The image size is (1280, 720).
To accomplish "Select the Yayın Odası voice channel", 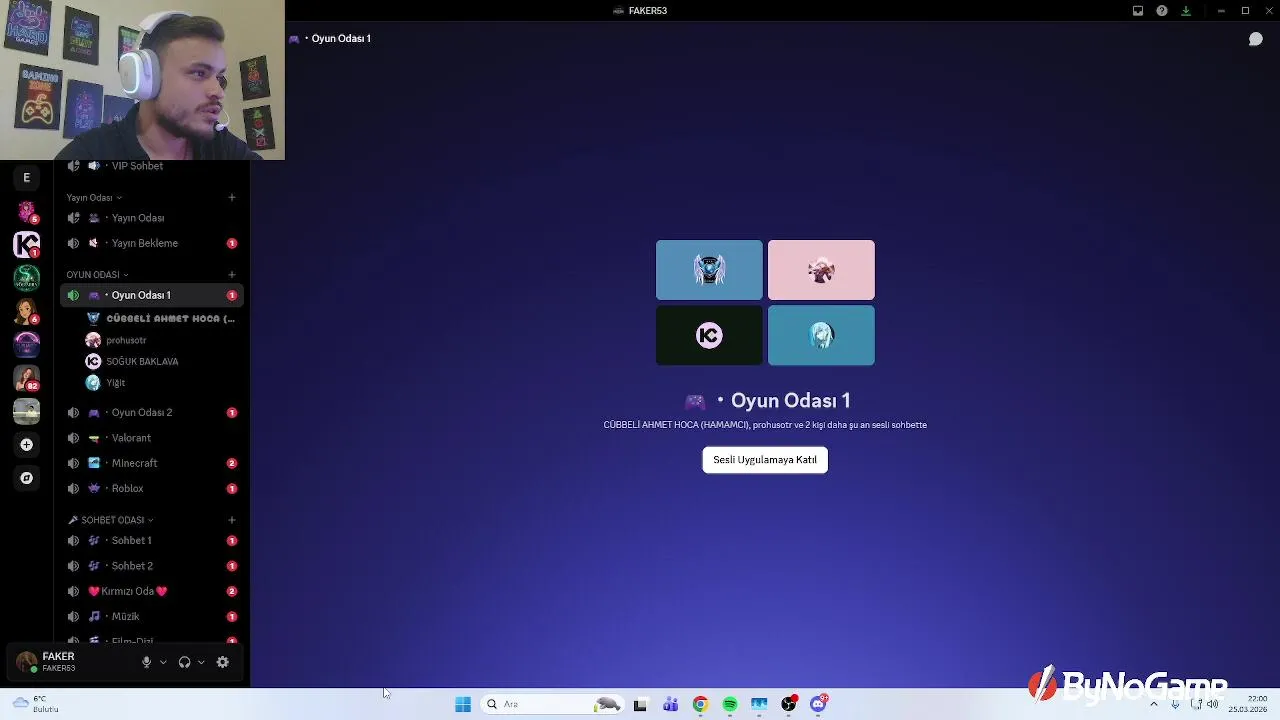I will (150, 218).
